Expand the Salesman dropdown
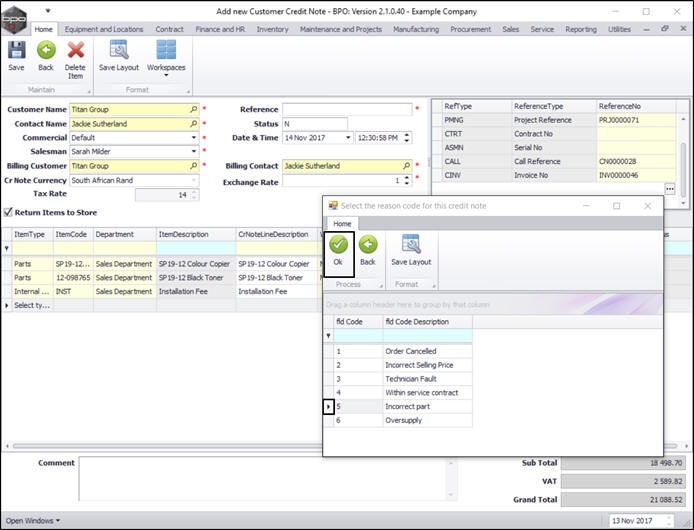 pyautogui.click(x=194, y=151)
